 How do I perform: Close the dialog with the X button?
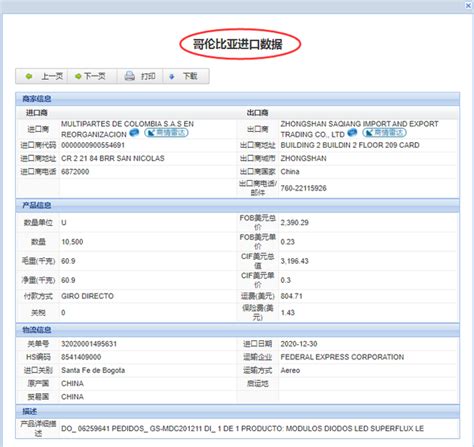click(x=468, y=6)
